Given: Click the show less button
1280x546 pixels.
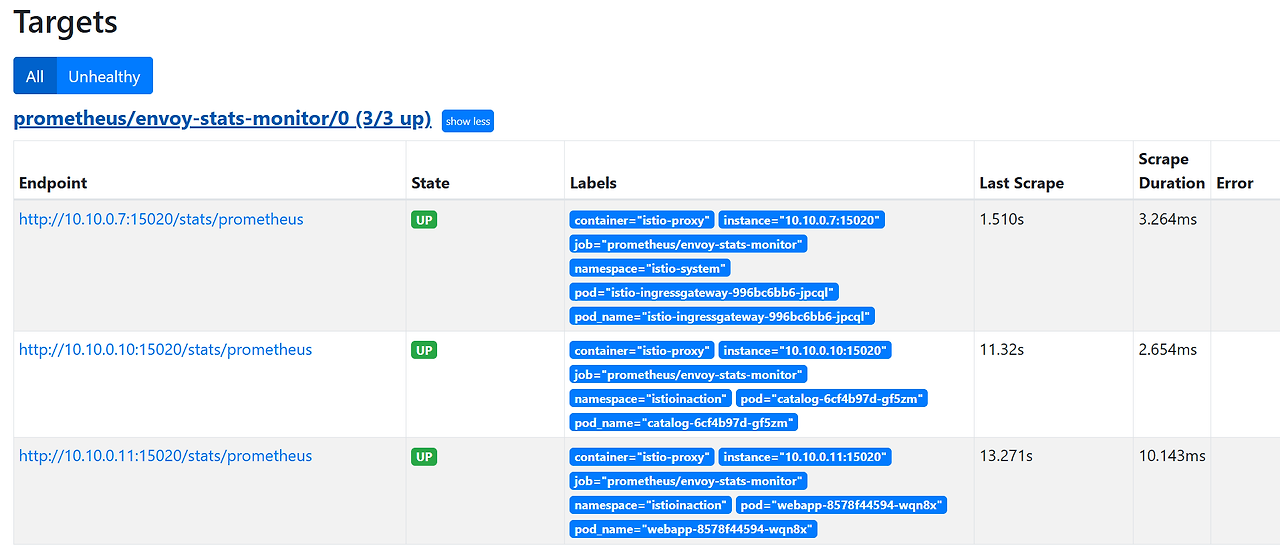Looking at the screenshot, I should [468, 121].
